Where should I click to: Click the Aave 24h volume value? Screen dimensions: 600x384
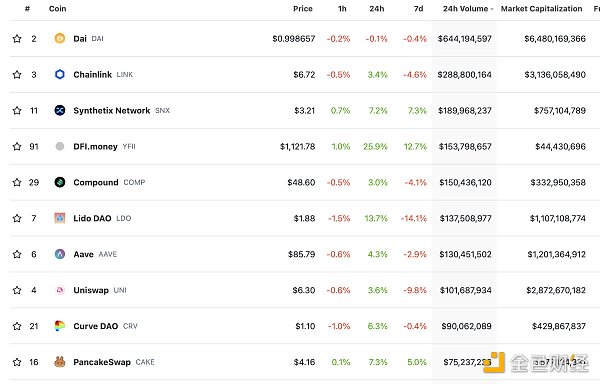click(465, 254)
